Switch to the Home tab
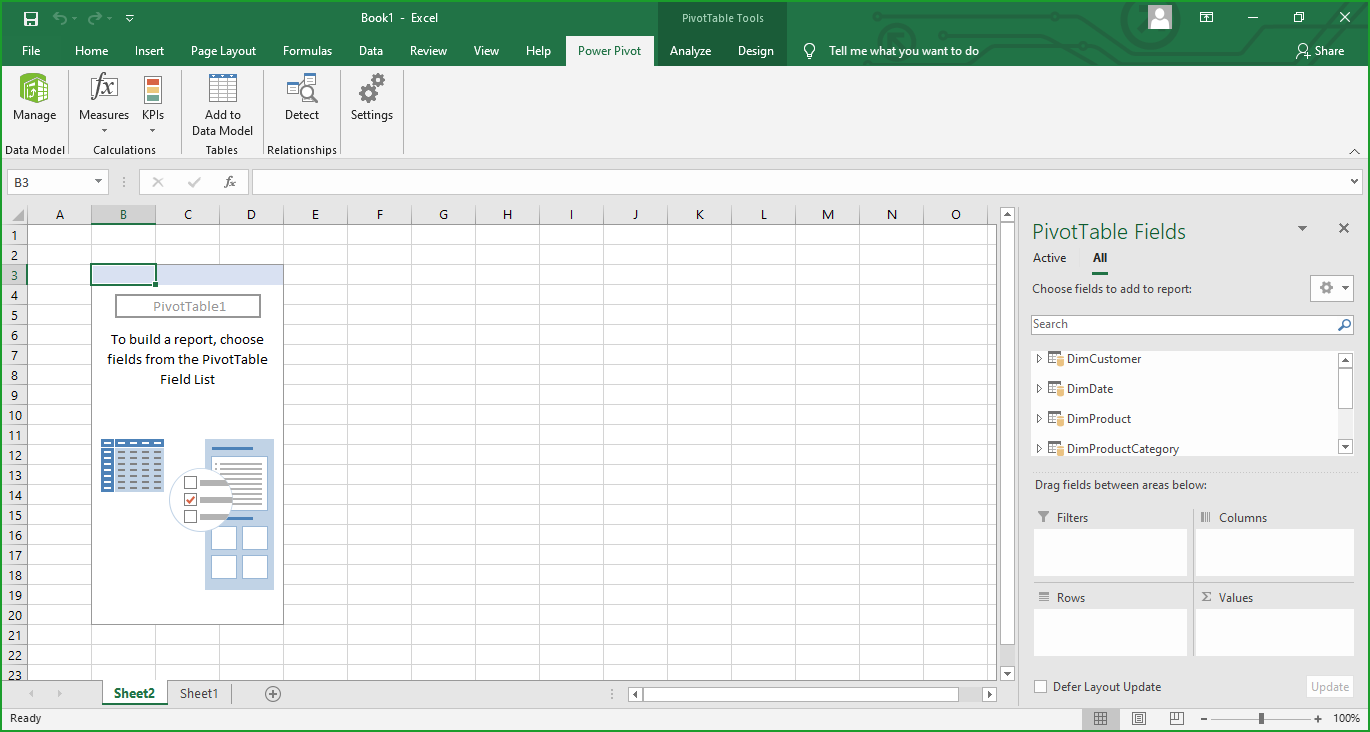The width and height of the screenshot is (1370, 732). click(91, 51)
